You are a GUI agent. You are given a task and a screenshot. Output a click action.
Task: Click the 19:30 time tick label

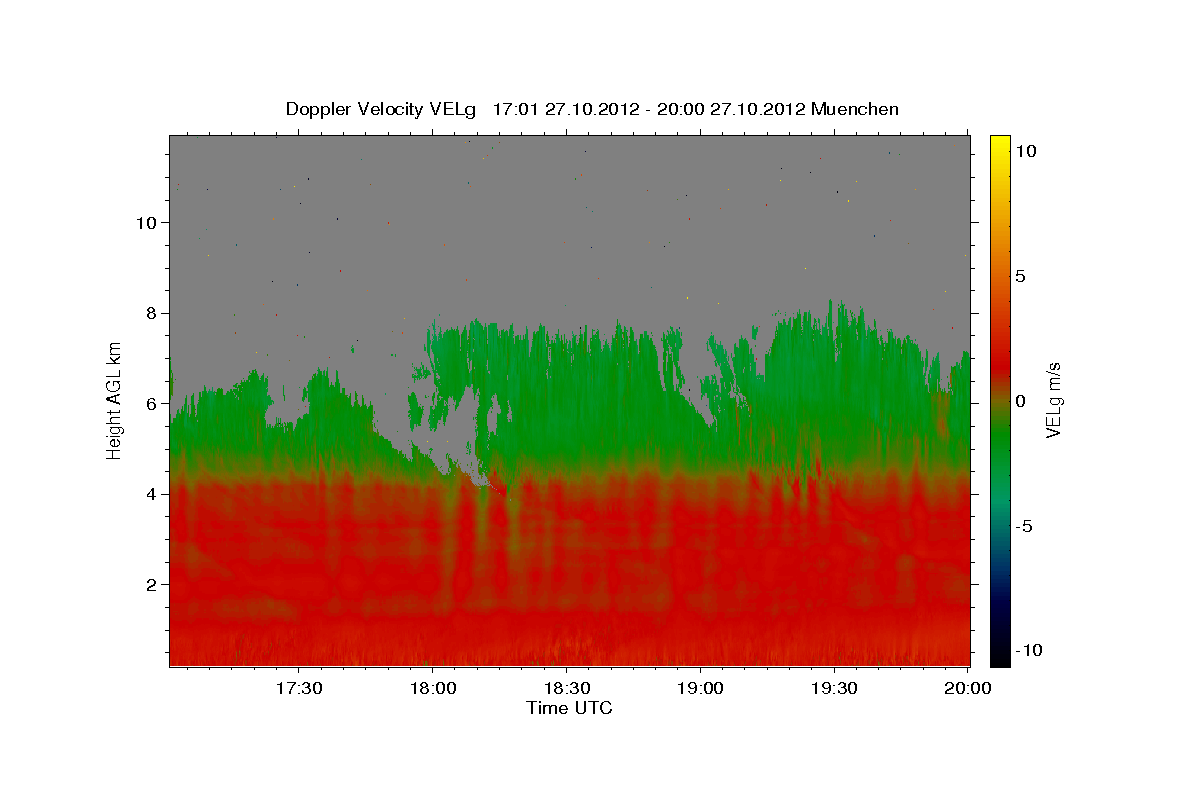[834, 689]
